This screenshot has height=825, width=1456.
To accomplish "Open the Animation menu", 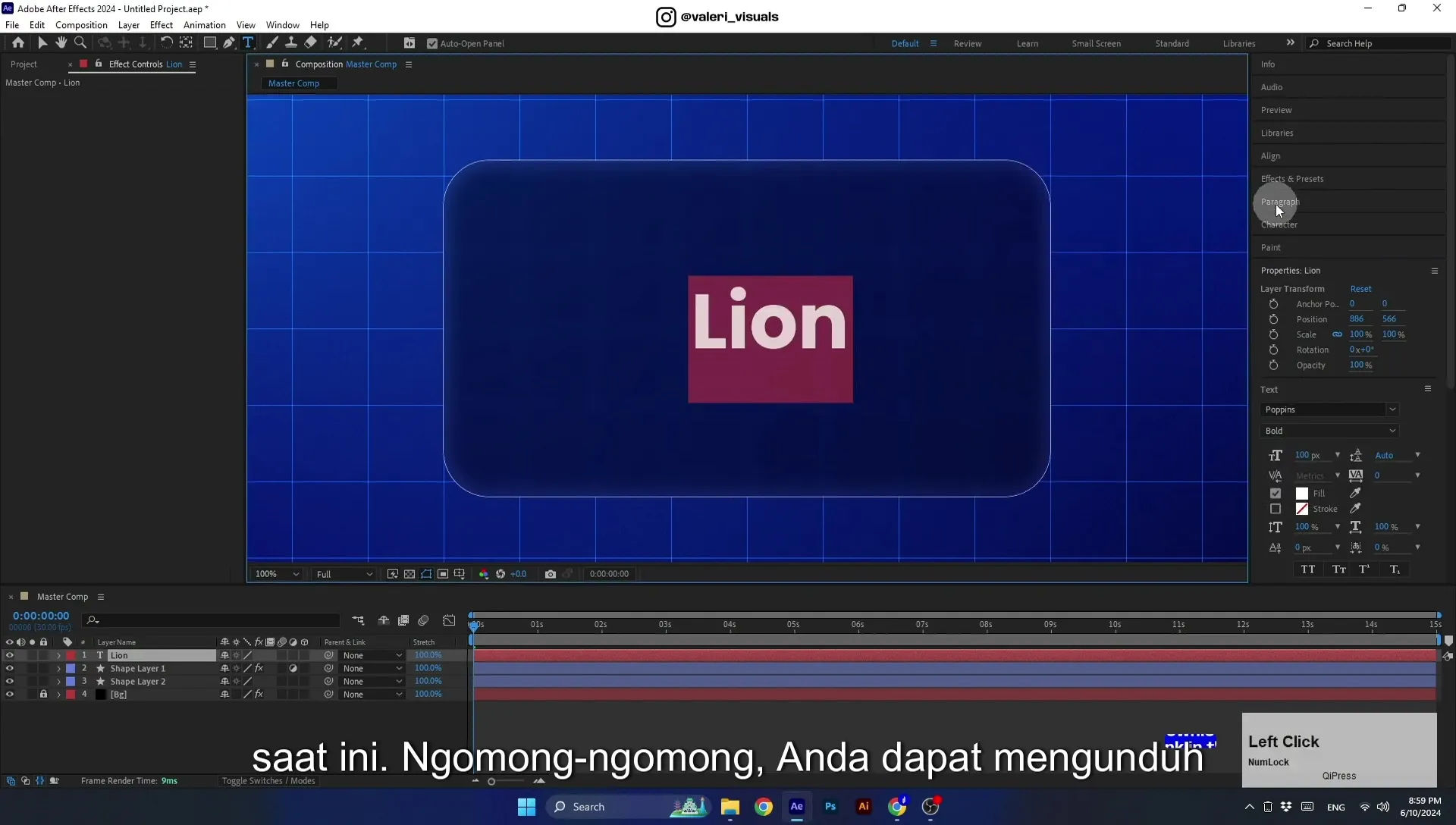I will point(204,25).
